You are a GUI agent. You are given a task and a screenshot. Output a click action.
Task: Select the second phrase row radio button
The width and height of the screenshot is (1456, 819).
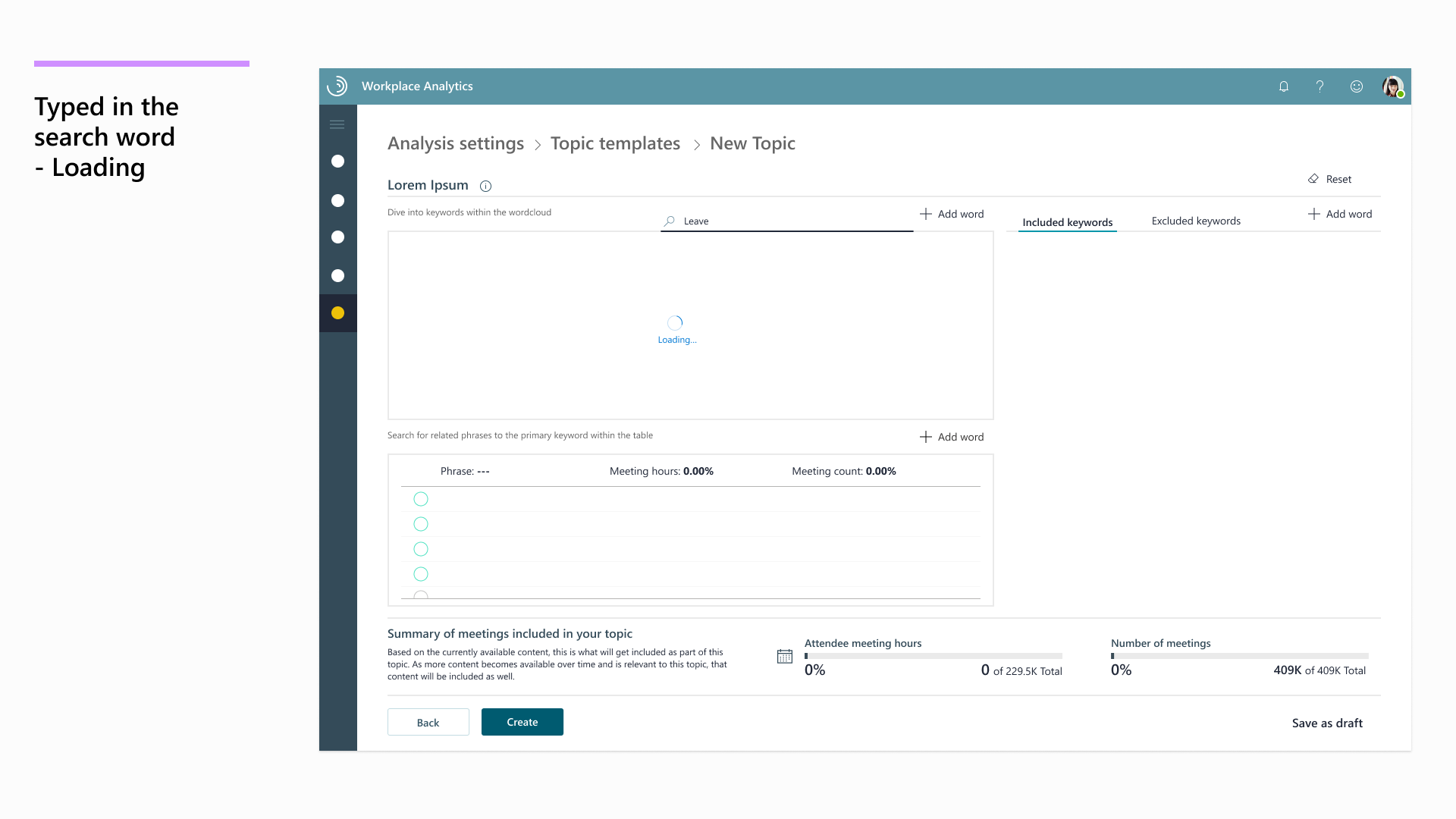click(421, 524)
